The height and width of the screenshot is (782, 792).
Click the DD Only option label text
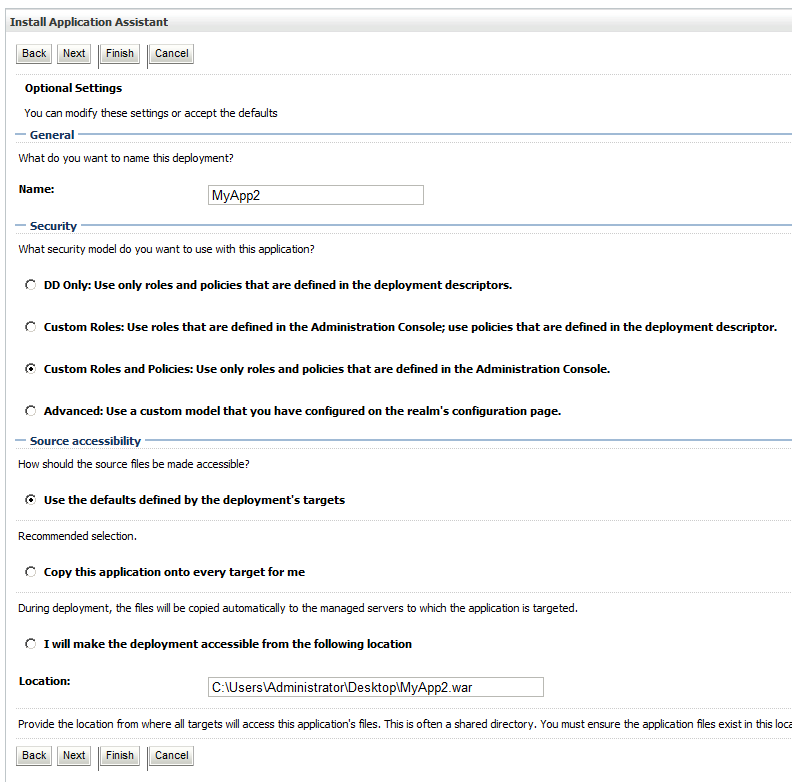(278, 285)
